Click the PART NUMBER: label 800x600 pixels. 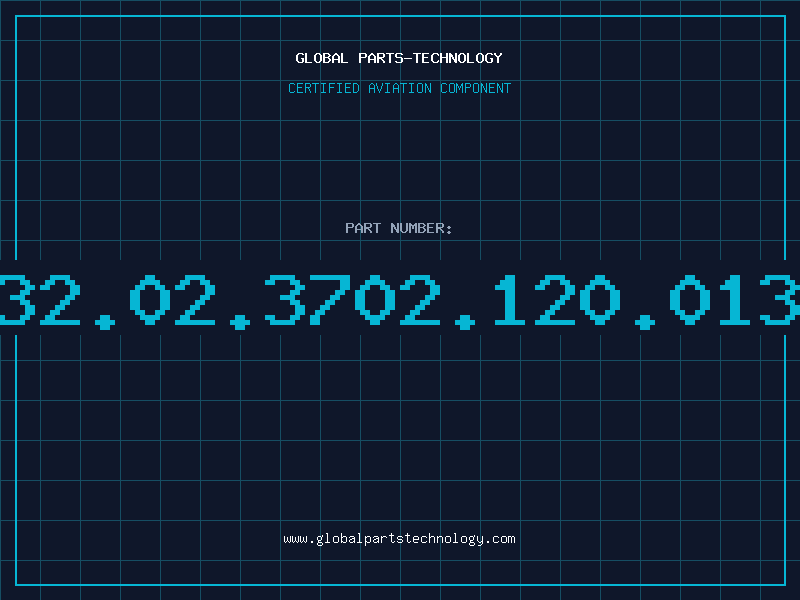pos(399,228)
